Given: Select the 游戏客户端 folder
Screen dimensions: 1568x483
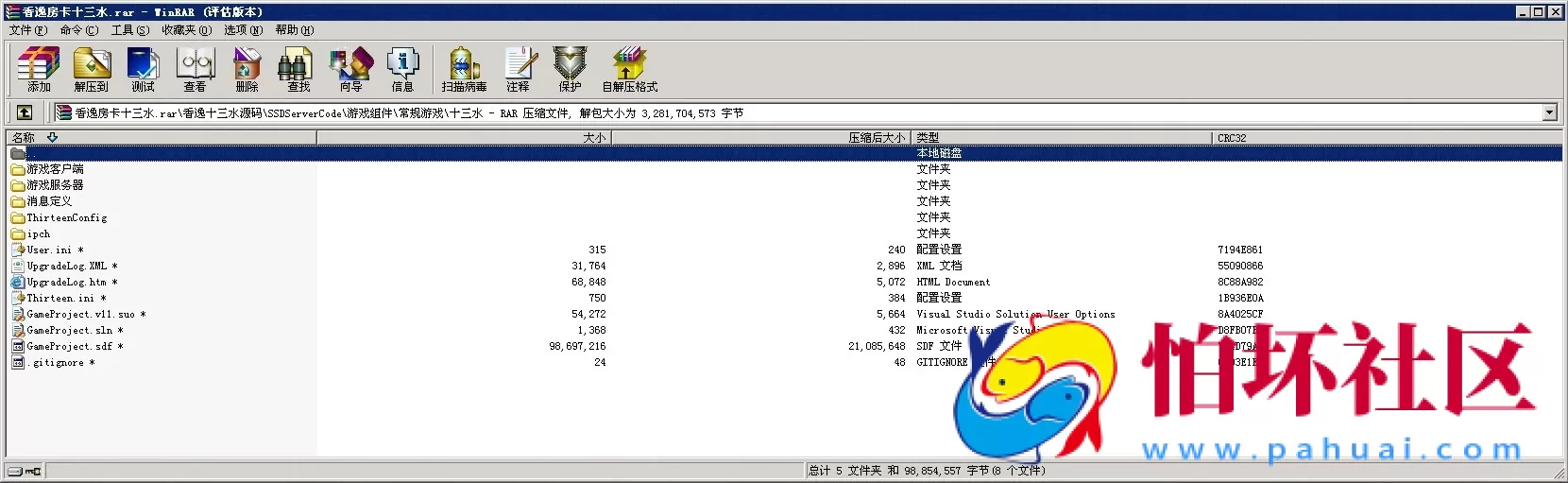Looking at the screenshot, I should point(55,169).
